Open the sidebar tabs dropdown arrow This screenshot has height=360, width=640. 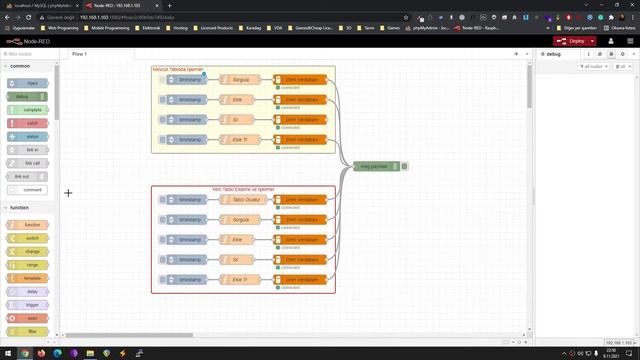point(634,54)
